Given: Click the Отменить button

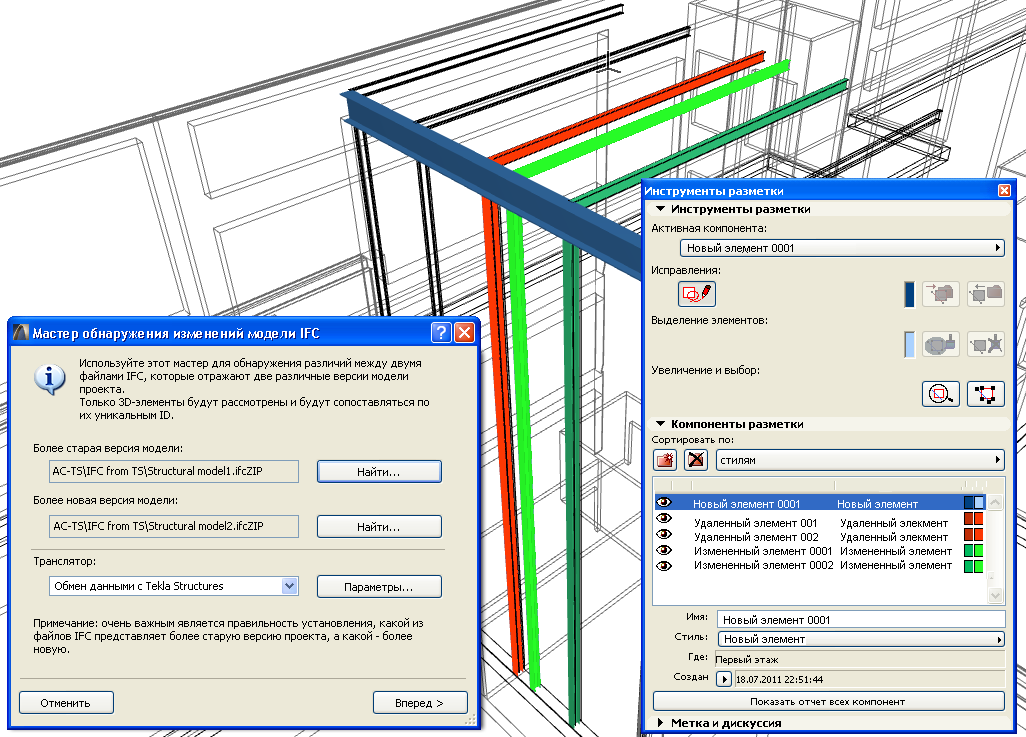Looking at the screenshot, I should click(x=66, y=702).
